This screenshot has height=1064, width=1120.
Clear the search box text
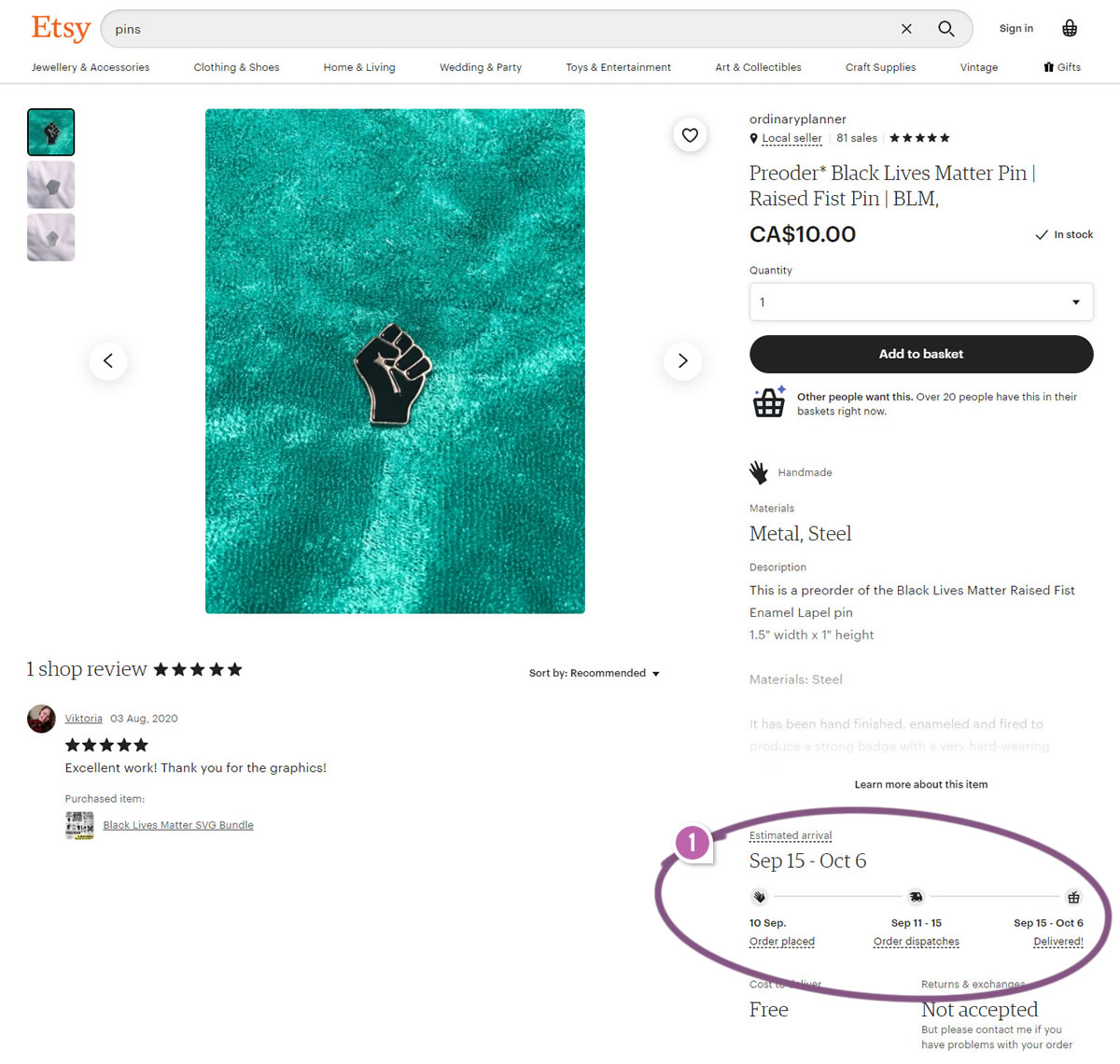906,29
